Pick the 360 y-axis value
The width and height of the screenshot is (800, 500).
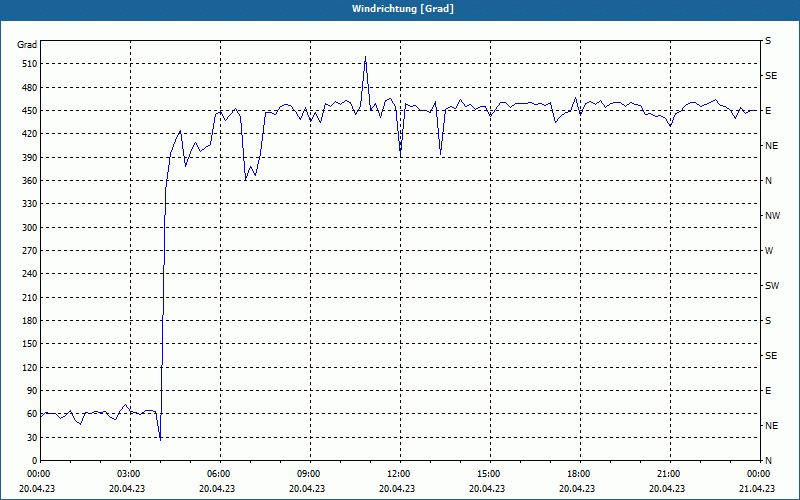pyautogui.click(x=30, y=181)
